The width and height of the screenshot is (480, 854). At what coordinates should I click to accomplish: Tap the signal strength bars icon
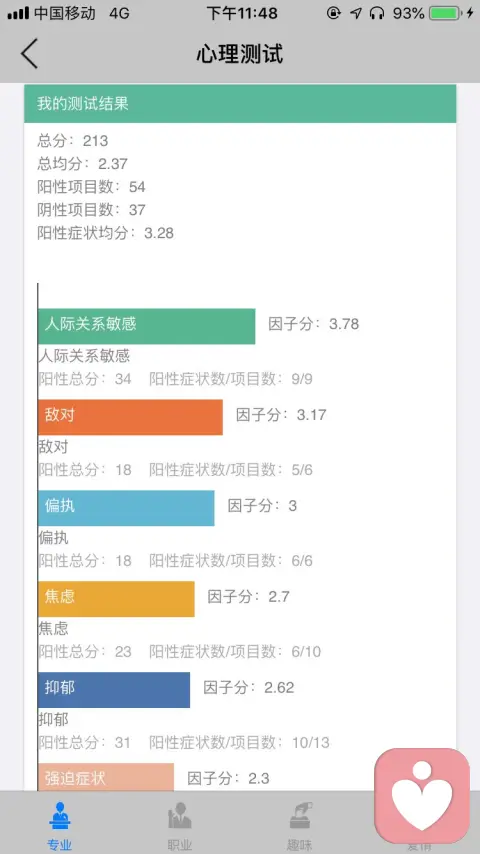pos(18,14)
